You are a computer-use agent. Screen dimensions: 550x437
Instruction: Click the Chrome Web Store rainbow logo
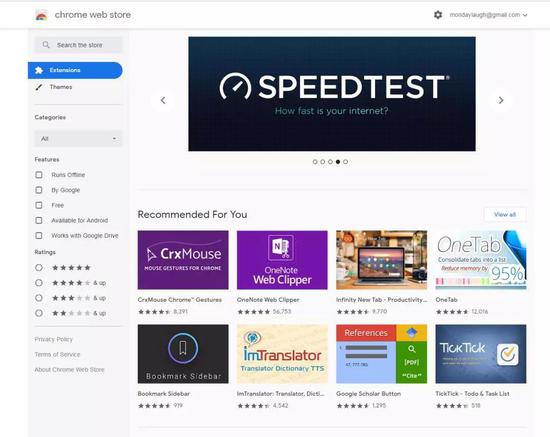(x=41, y=15)
